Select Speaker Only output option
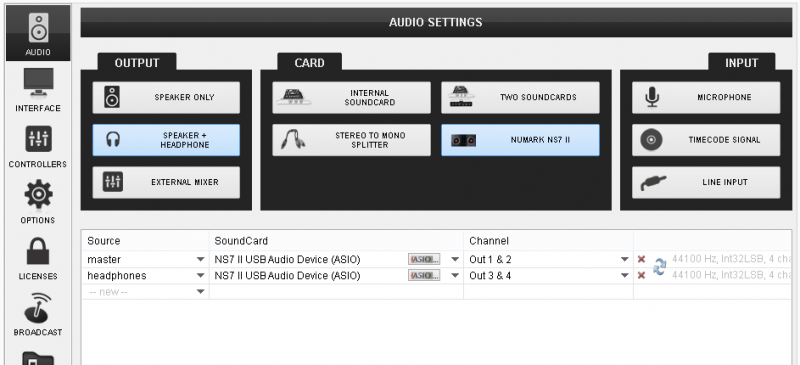800x365 pixels. (x=166, y=98)
